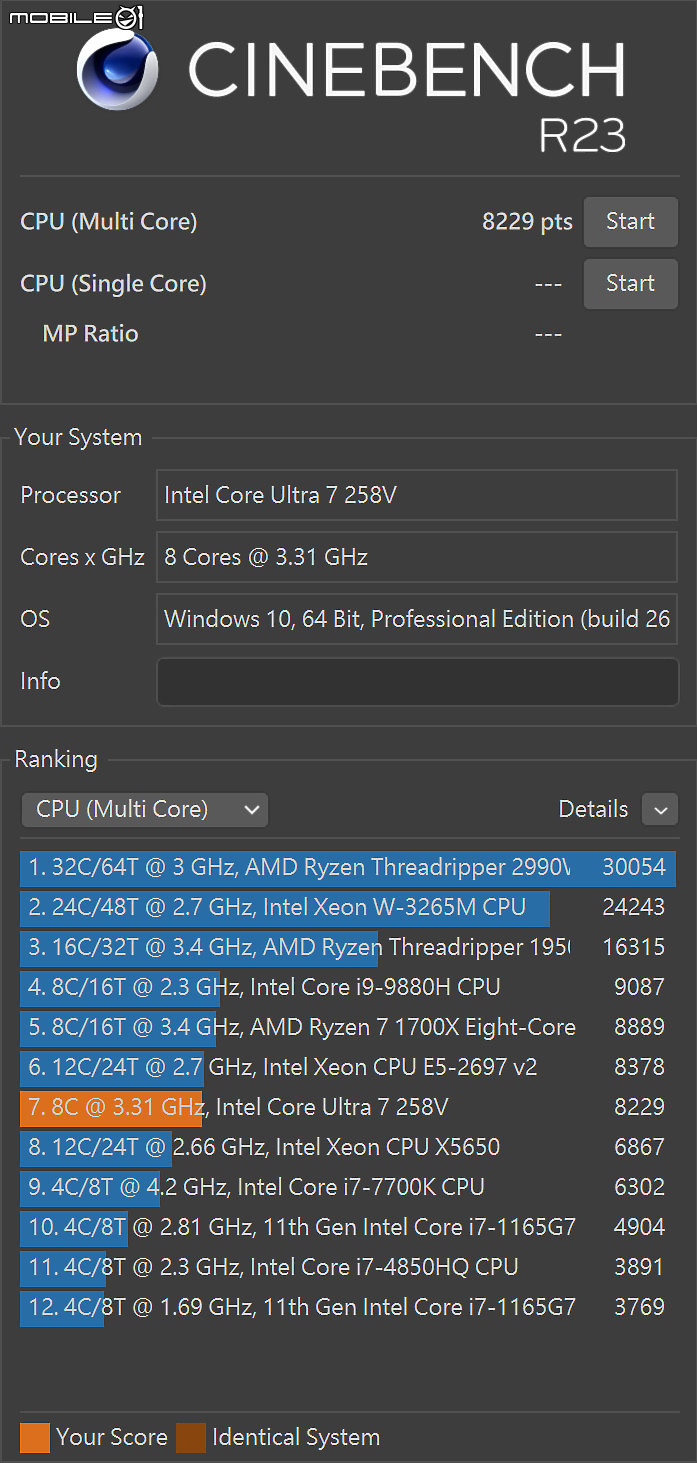Screen dimensions: 697x1463
Task: Select the last i7-1165G7 1.69 GHz entry
Action: (348, 1307)
